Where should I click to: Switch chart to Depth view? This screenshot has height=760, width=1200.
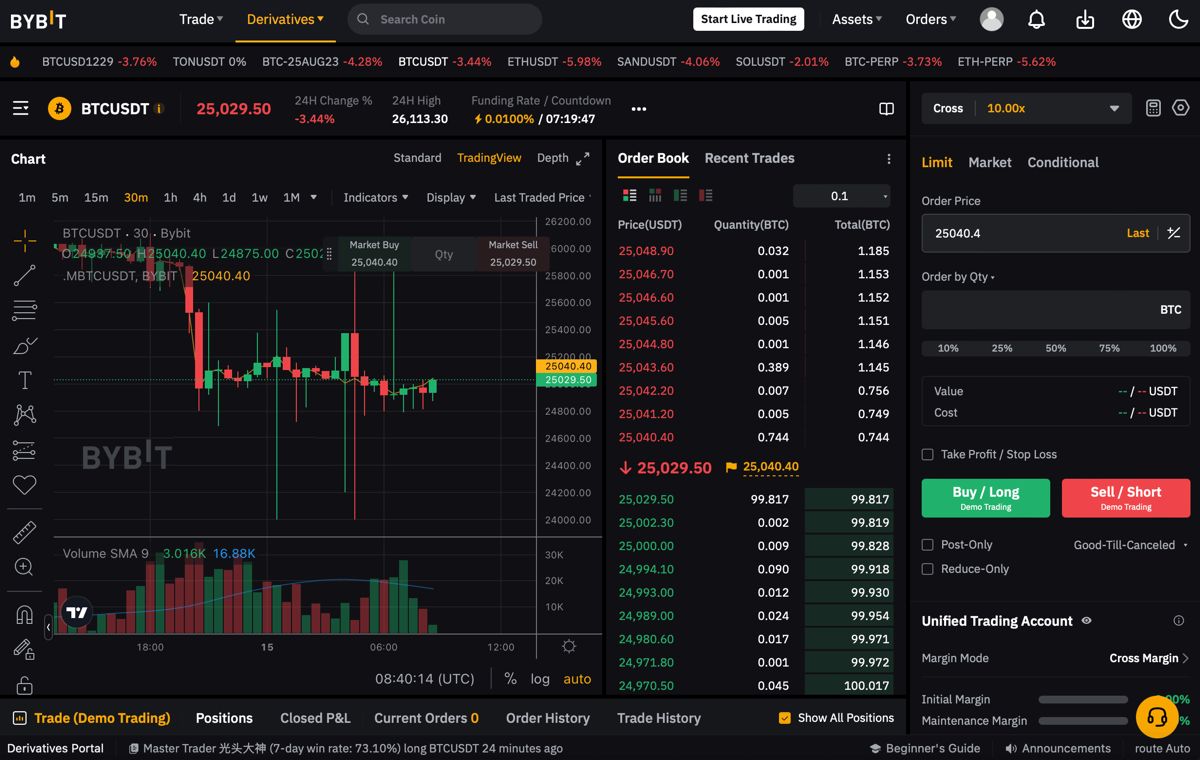pyautogui.click(x=553, y=158)
